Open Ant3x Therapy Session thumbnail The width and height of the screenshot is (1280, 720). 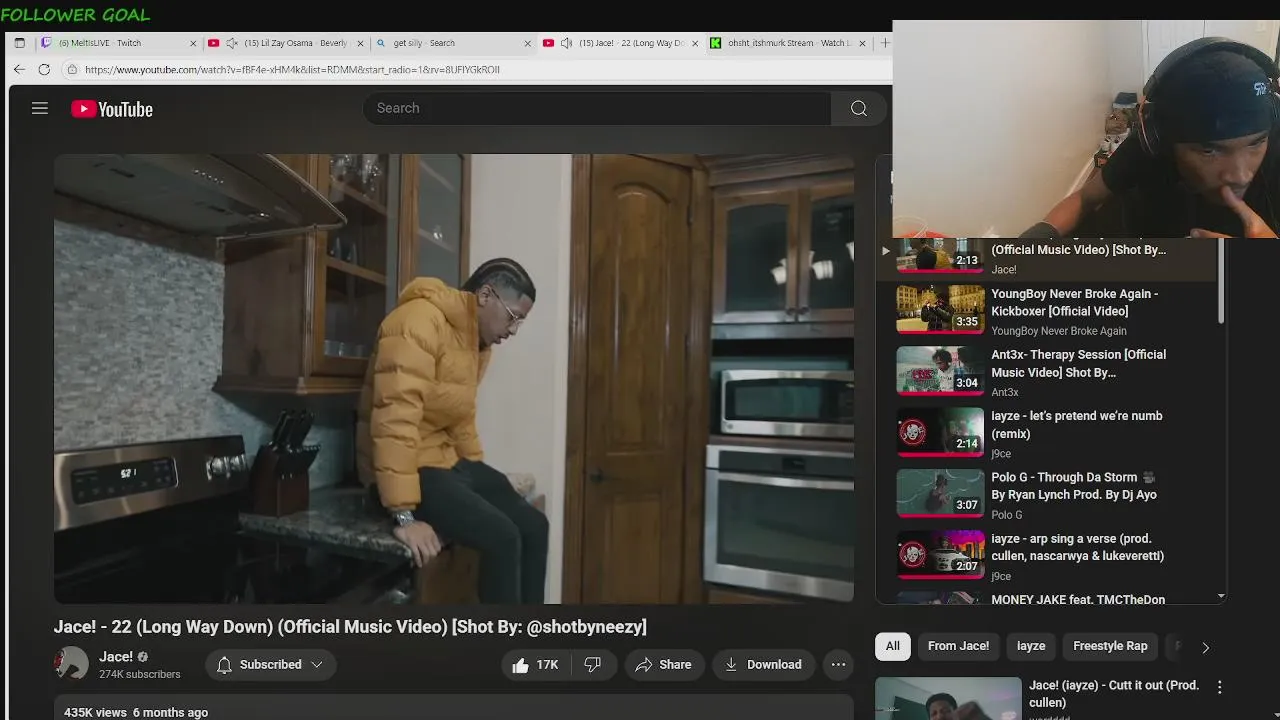940,370
